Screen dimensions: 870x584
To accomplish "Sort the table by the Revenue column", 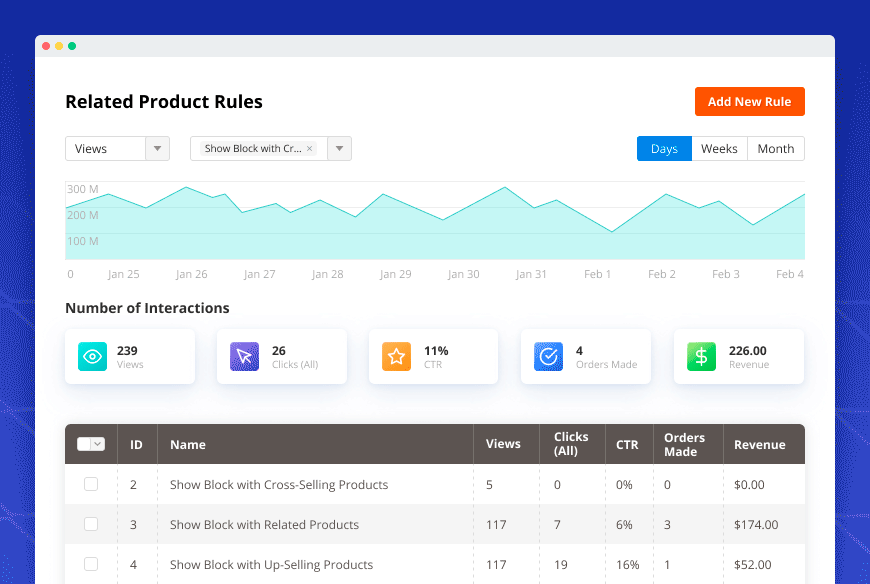I will pyautogui.click(x=760, y=444).
